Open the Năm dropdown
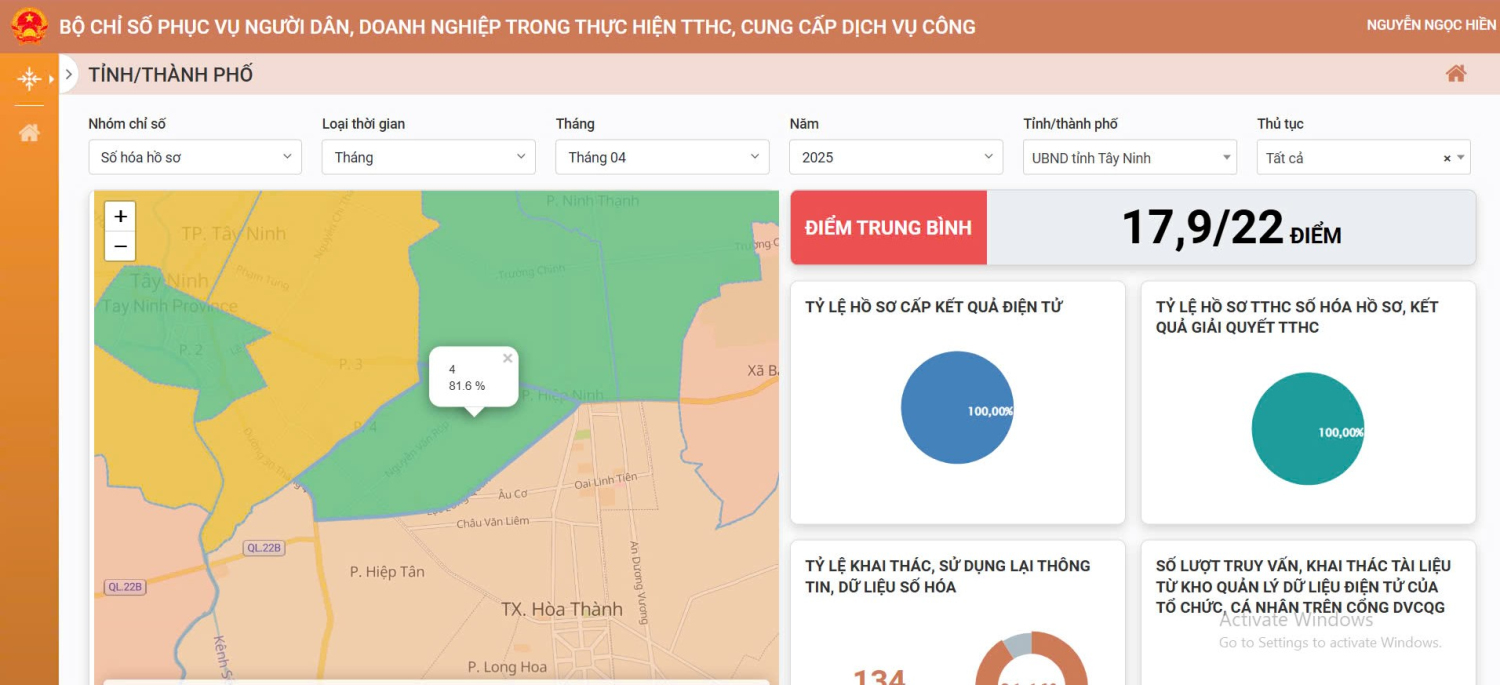Viewport: 1500px width, 685px height. (896, 157)
